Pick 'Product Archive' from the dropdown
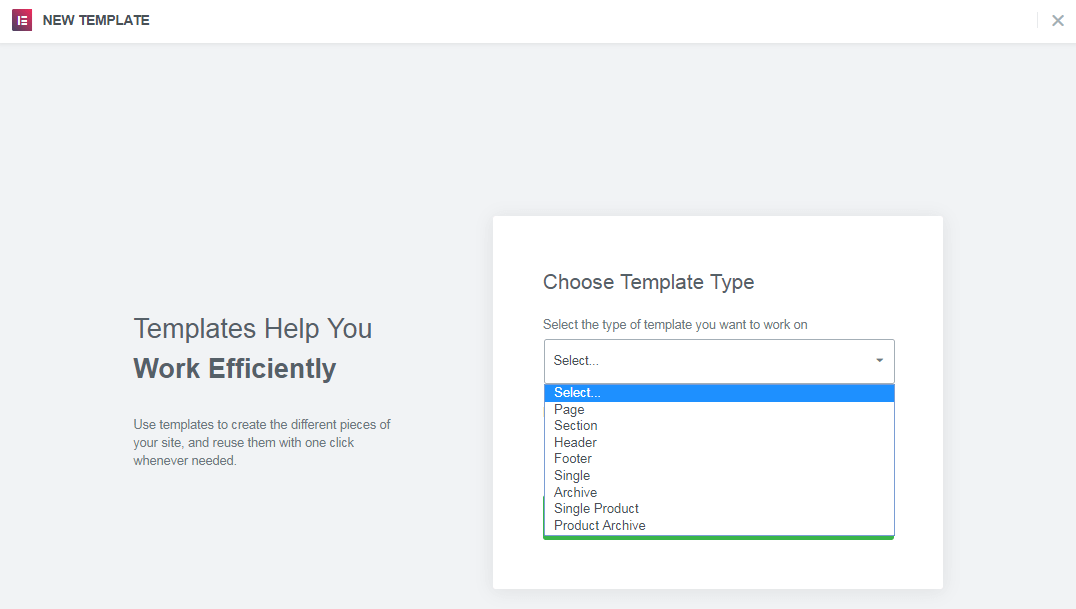Screen dimensions: 1076x609 coord(600,525)
